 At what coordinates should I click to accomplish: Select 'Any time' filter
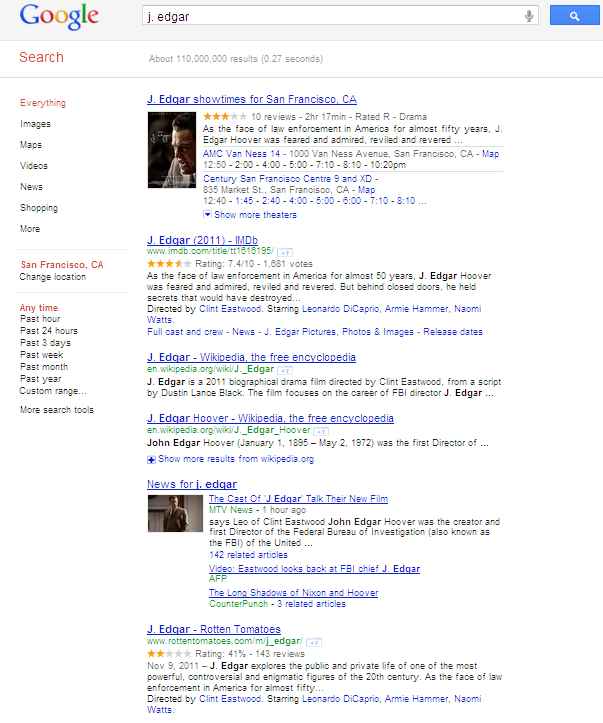point(39,308)
